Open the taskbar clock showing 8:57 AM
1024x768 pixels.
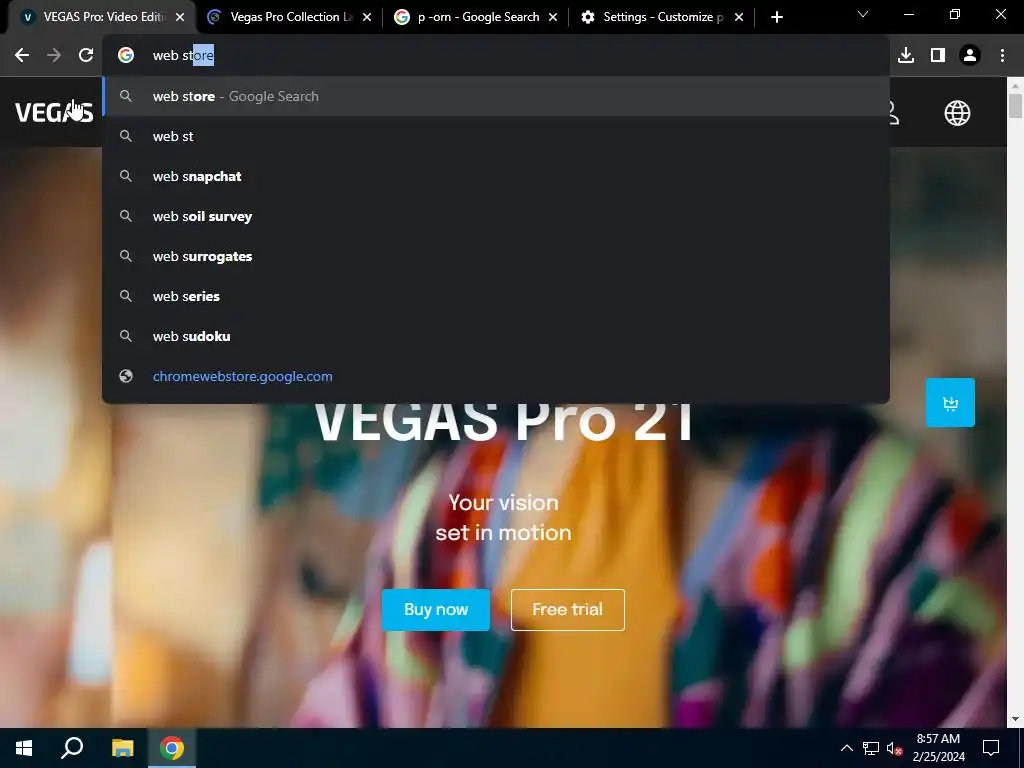click(x=938, y=748)
